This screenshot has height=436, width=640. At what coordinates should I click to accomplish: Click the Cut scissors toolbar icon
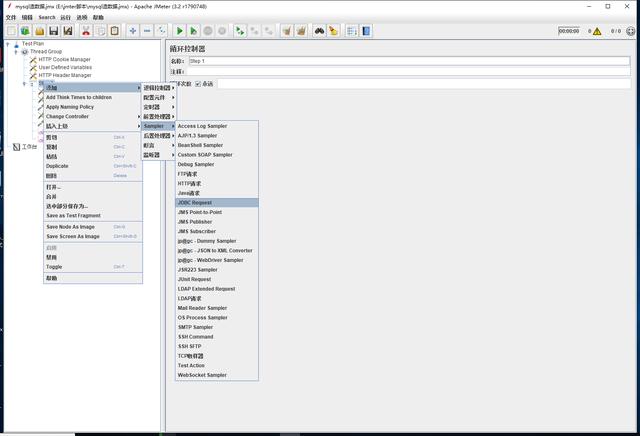(86, 31)
